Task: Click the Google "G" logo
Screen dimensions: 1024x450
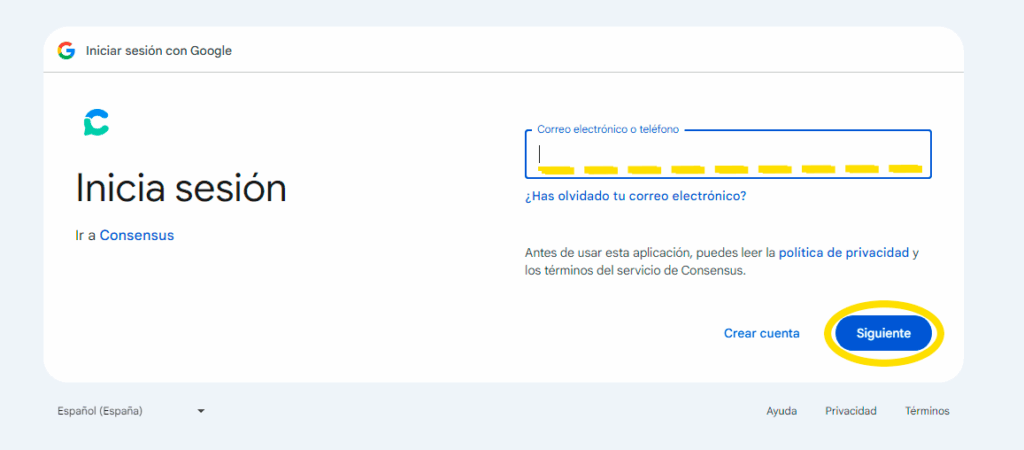Action: click(67, 50)
